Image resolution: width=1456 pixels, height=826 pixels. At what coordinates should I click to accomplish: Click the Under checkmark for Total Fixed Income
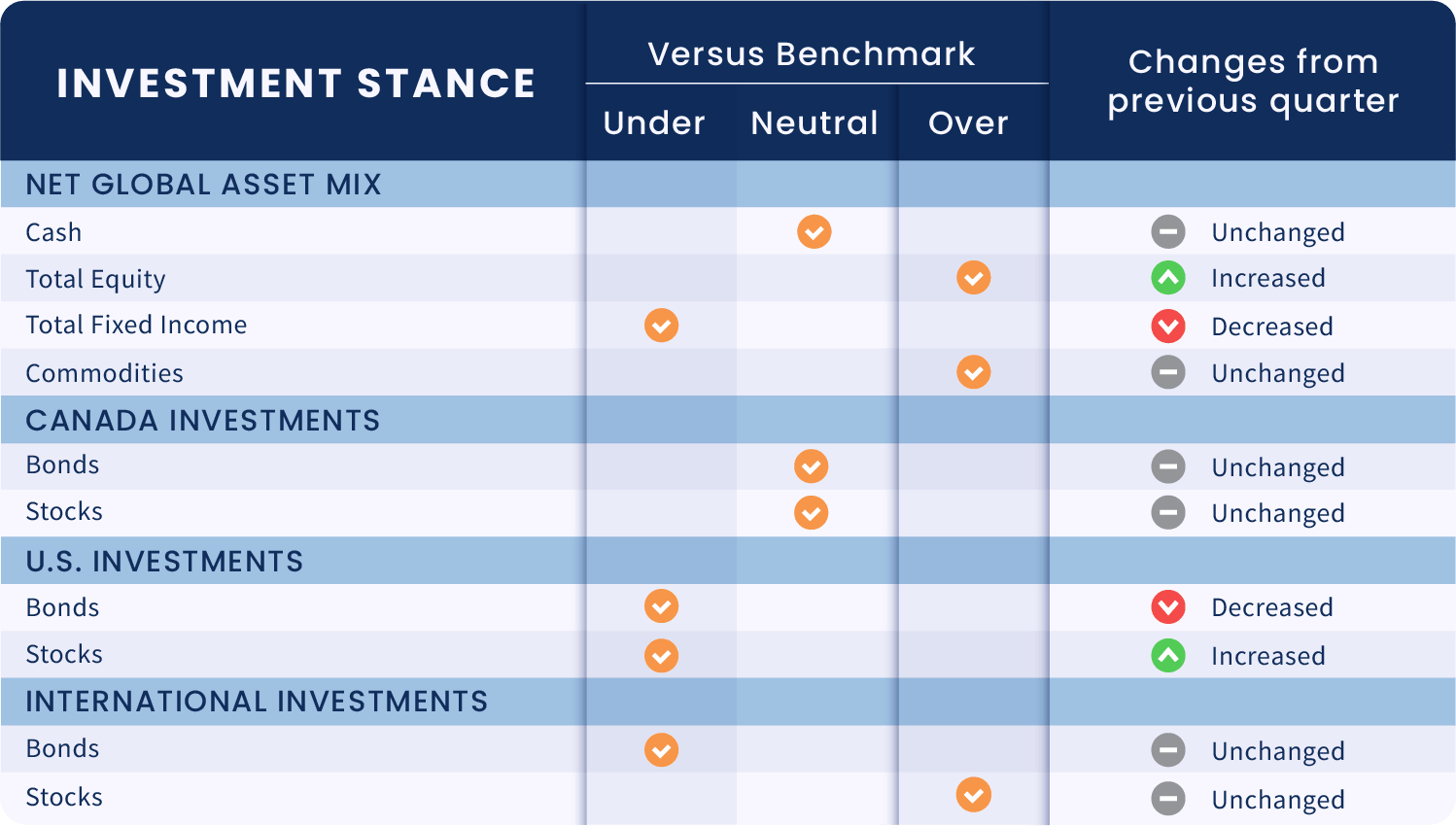(662, 326)
